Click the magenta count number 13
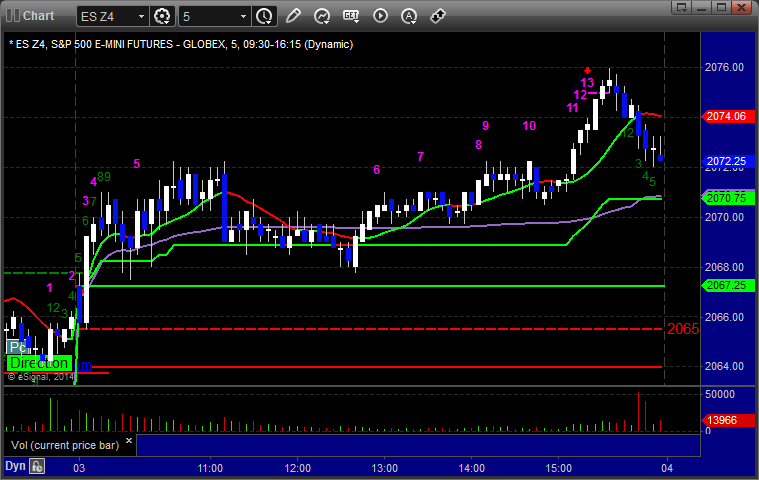Viewport: 759px width, 480px height. coord(587,83)
